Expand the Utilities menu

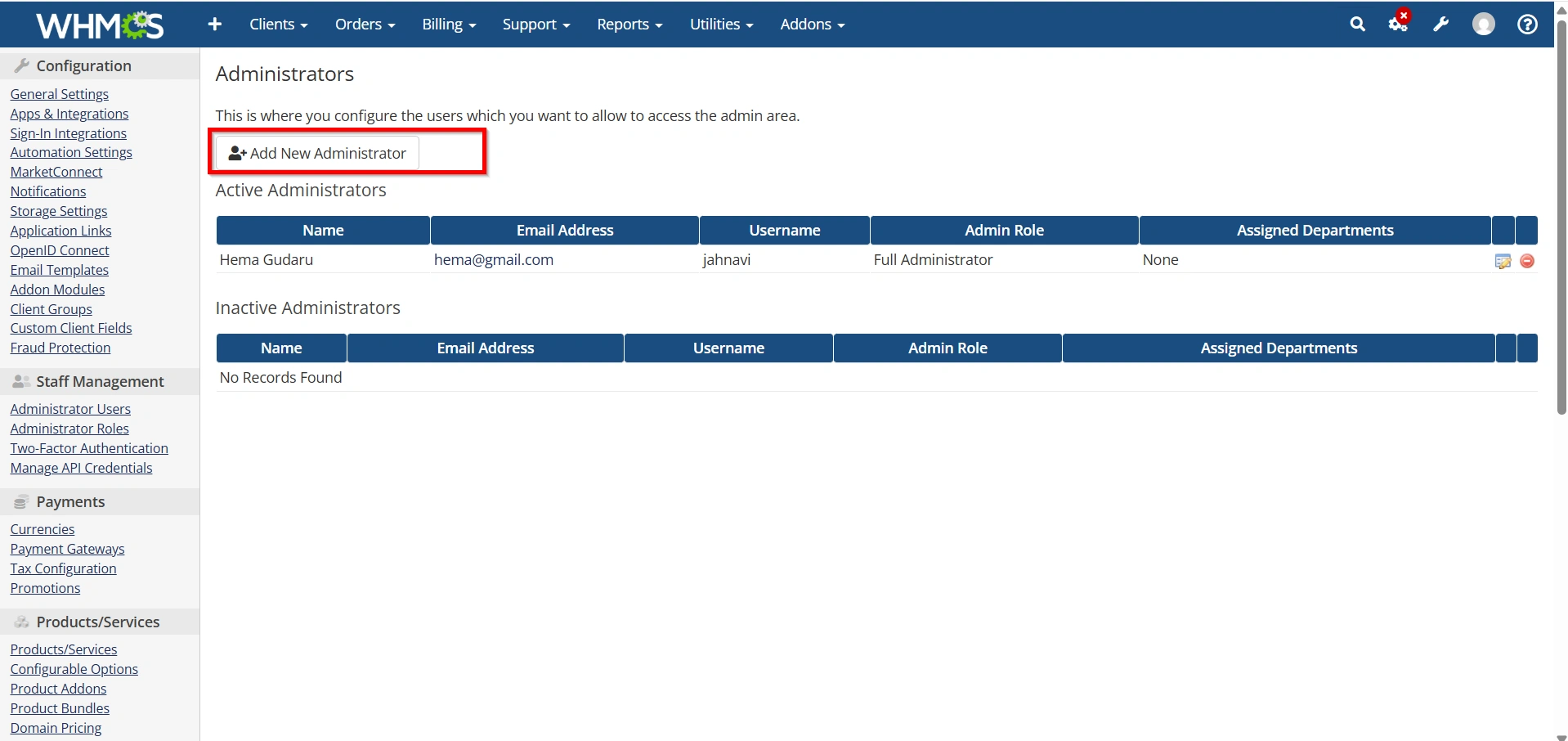[721, 25]
